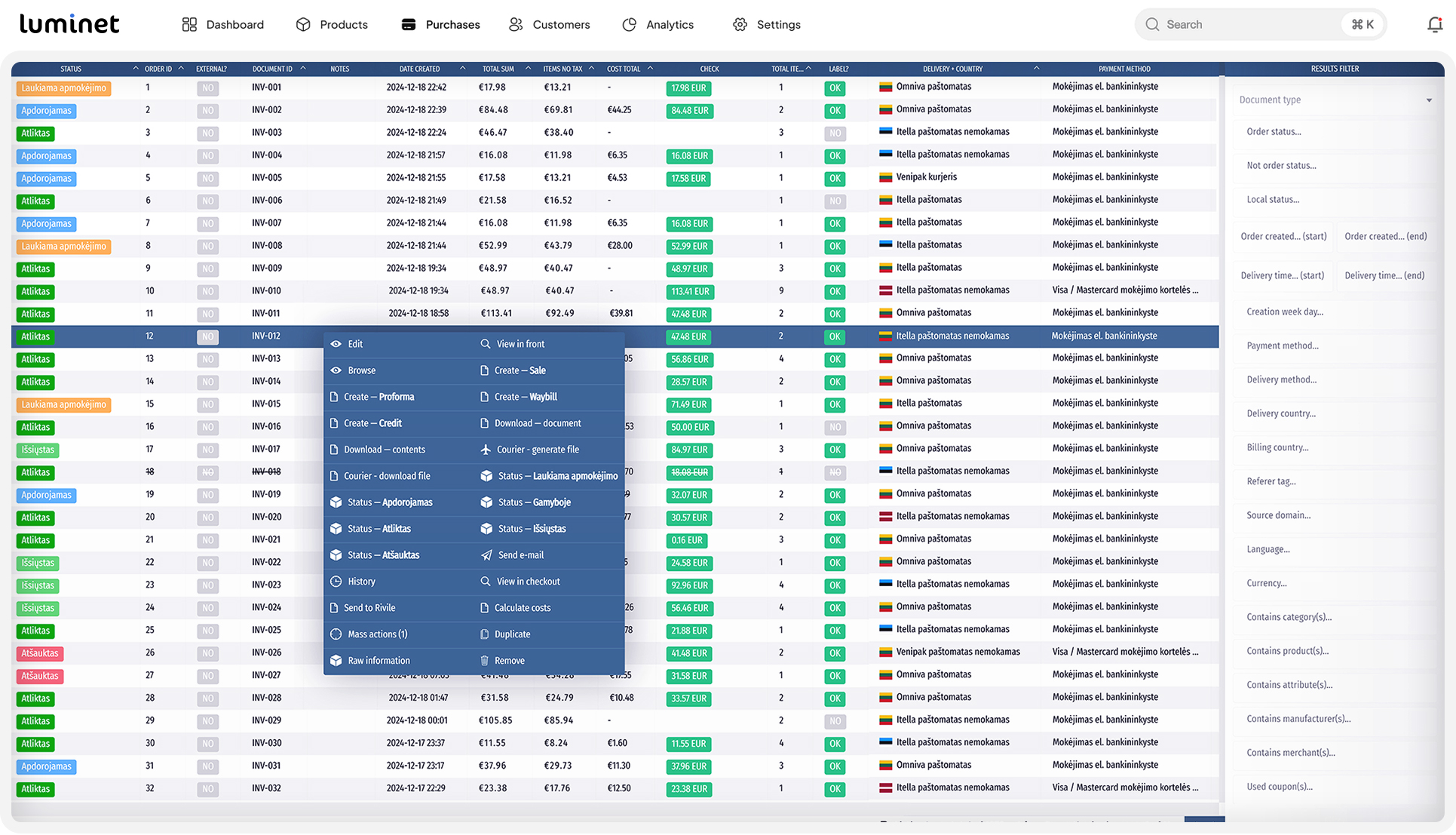Viewport: 1456px width, 835px height.
Task: Choose Duplicate from context menu
Action: tap(512, 634)
